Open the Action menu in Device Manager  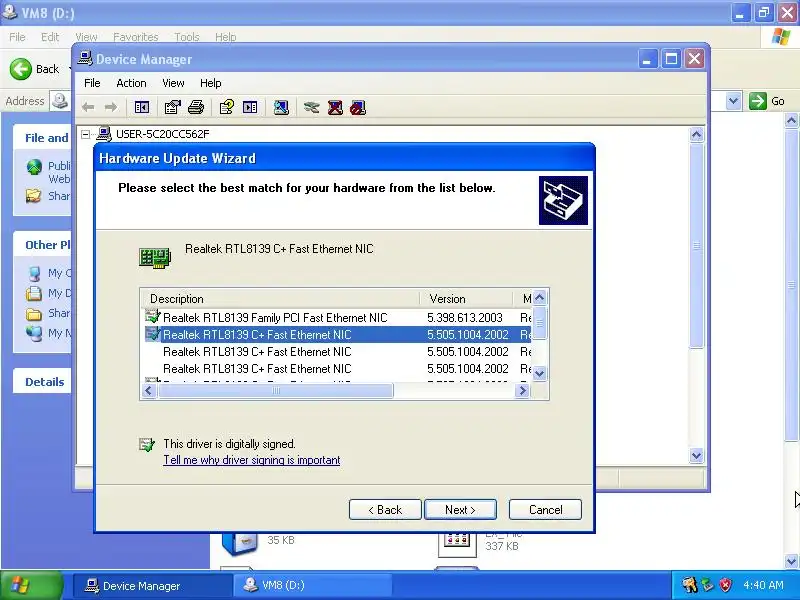coord(131,83)
